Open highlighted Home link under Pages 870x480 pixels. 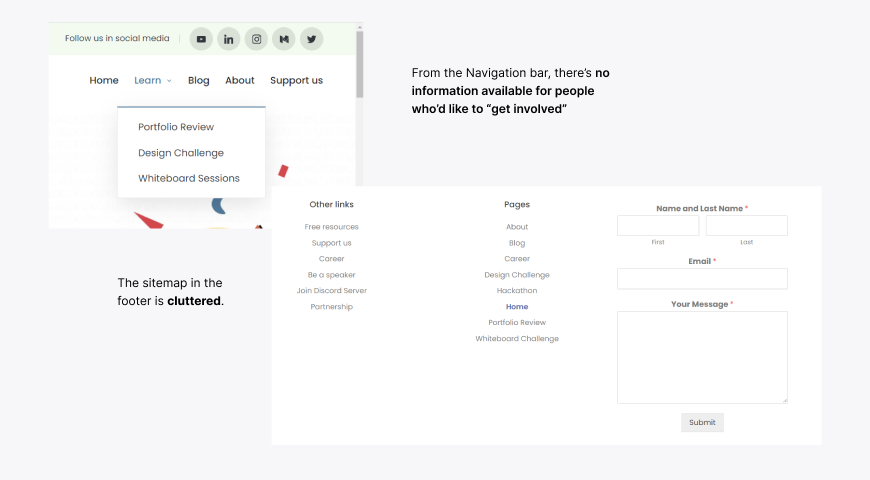point(517,307)
